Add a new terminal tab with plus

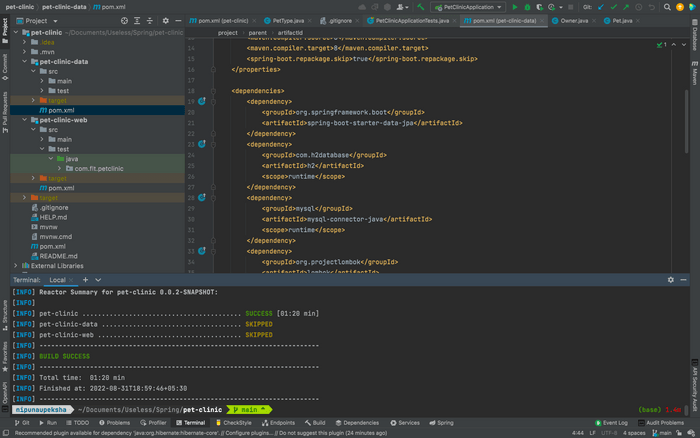(85, 280)
